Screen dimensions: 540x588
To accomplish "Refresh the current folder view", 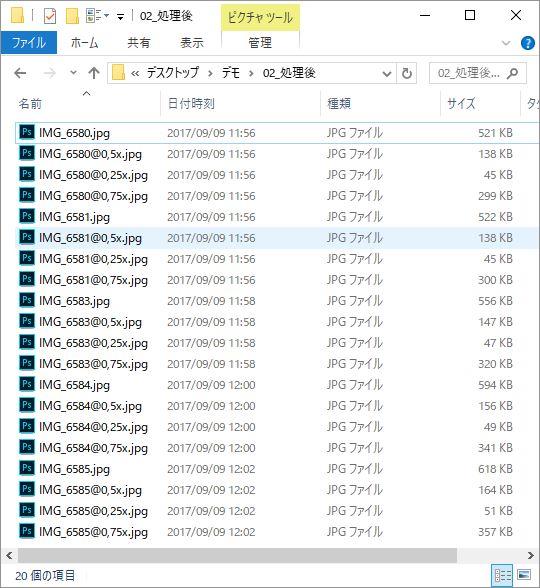I will pos(406,73).
